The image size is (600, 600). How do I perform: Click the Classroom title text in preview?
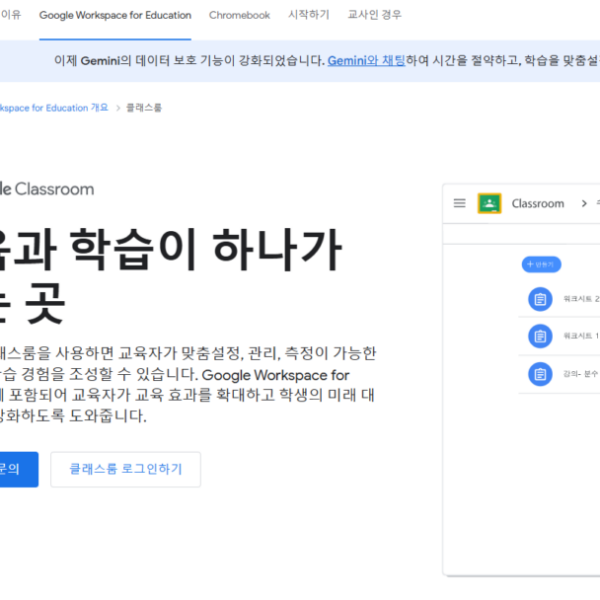point(538,204)
